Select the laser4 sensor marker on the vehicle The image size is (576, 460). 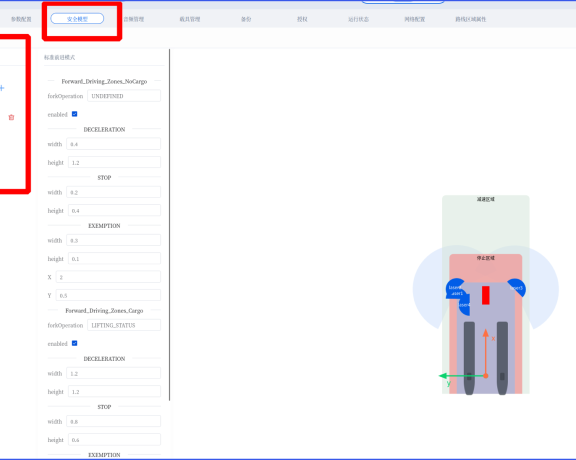(464, 305)
